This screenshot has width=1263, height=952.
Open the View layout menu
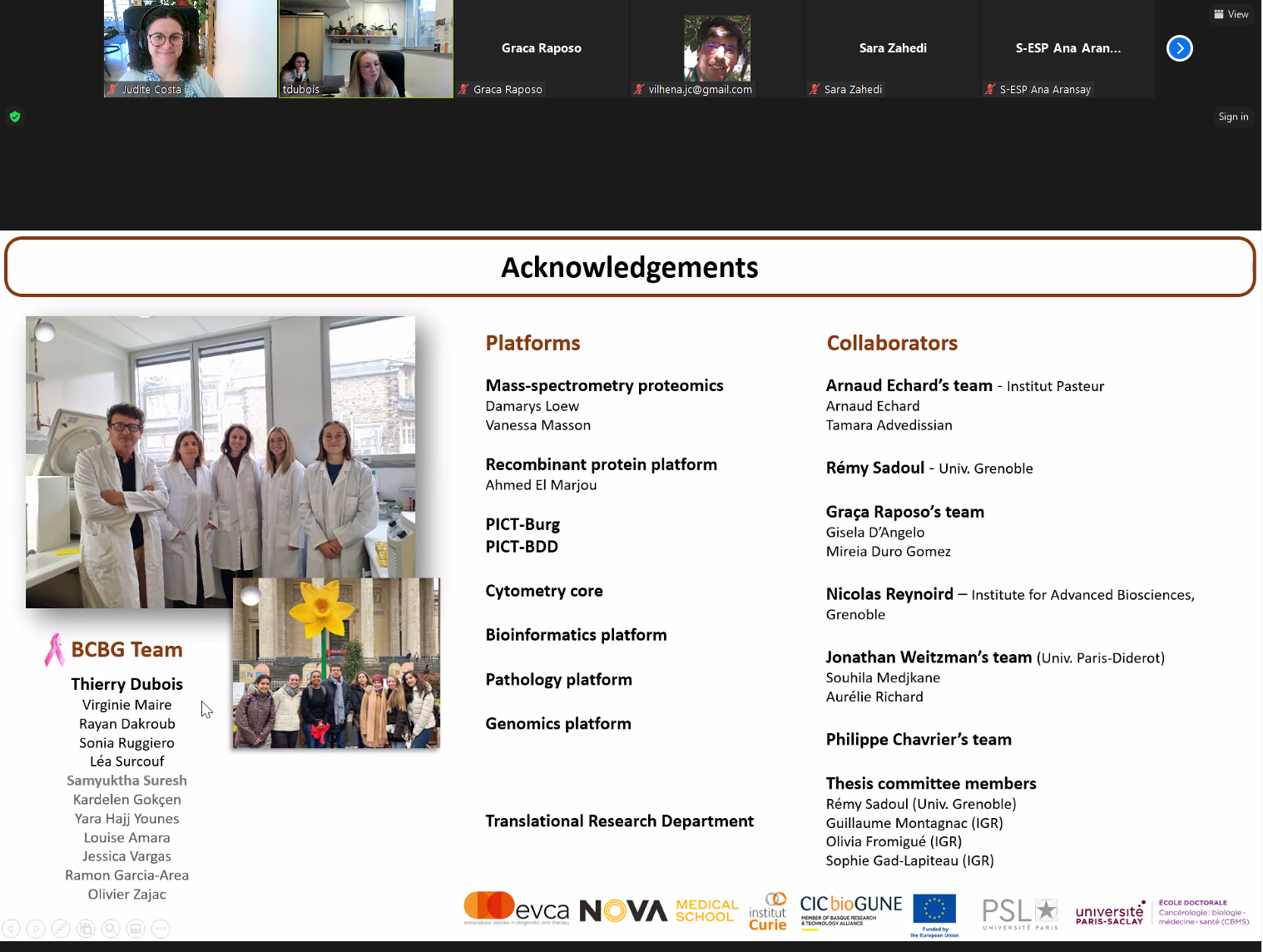click(1231, 14)
